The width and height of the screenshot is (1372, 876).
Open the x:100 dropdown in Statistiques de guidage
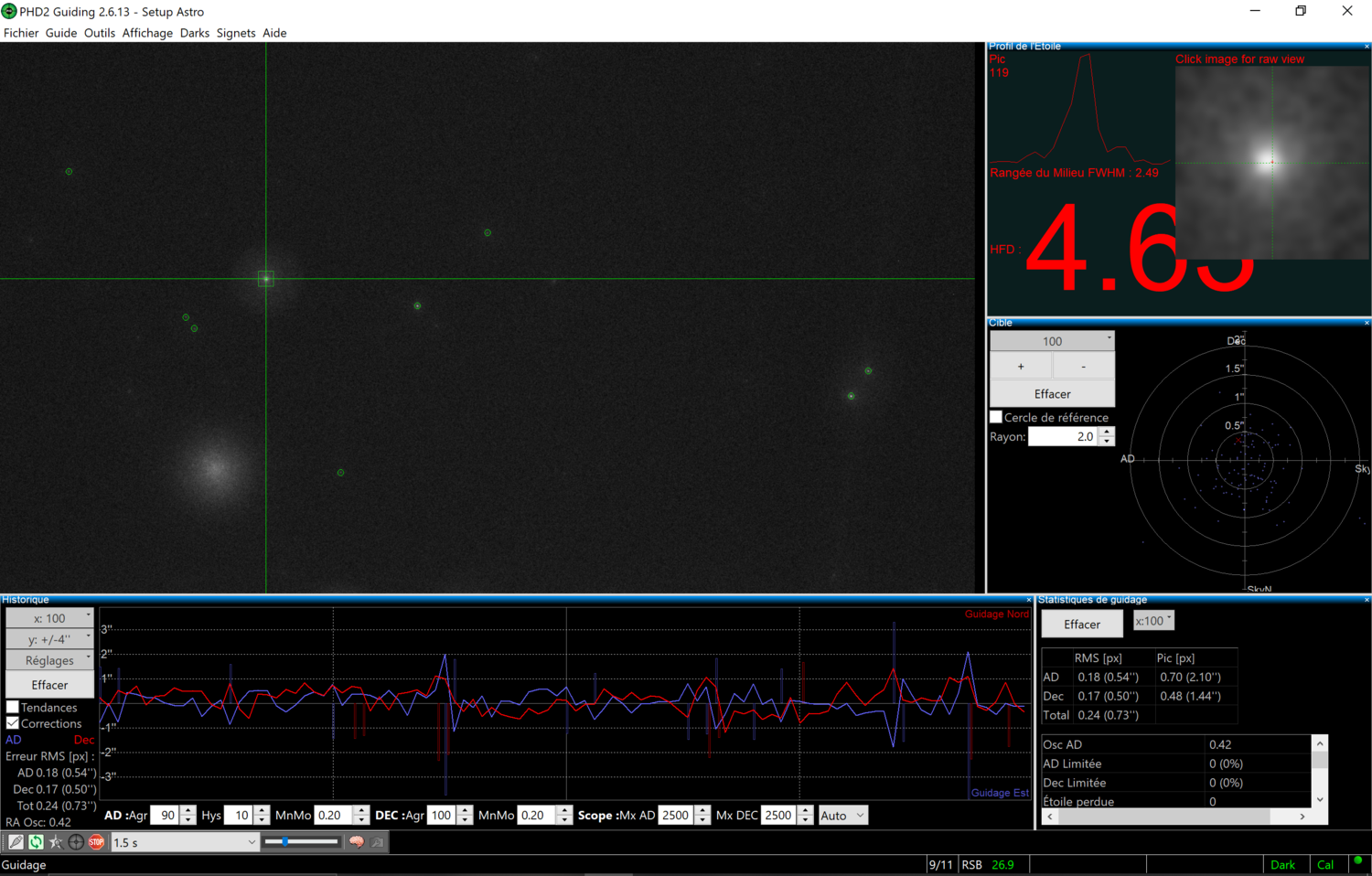(1153, 621)
